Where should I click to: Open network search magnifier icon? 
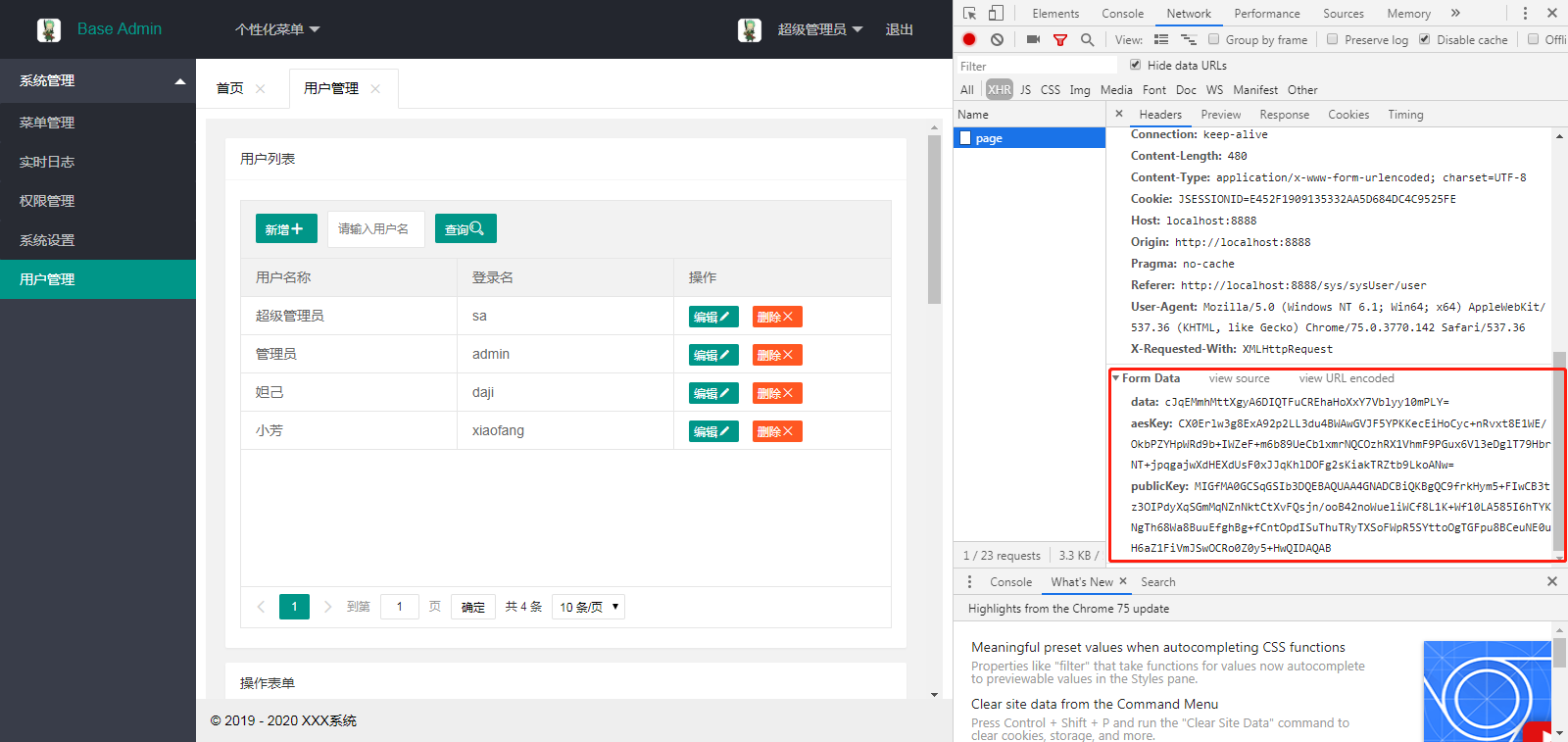[1087, 39]
